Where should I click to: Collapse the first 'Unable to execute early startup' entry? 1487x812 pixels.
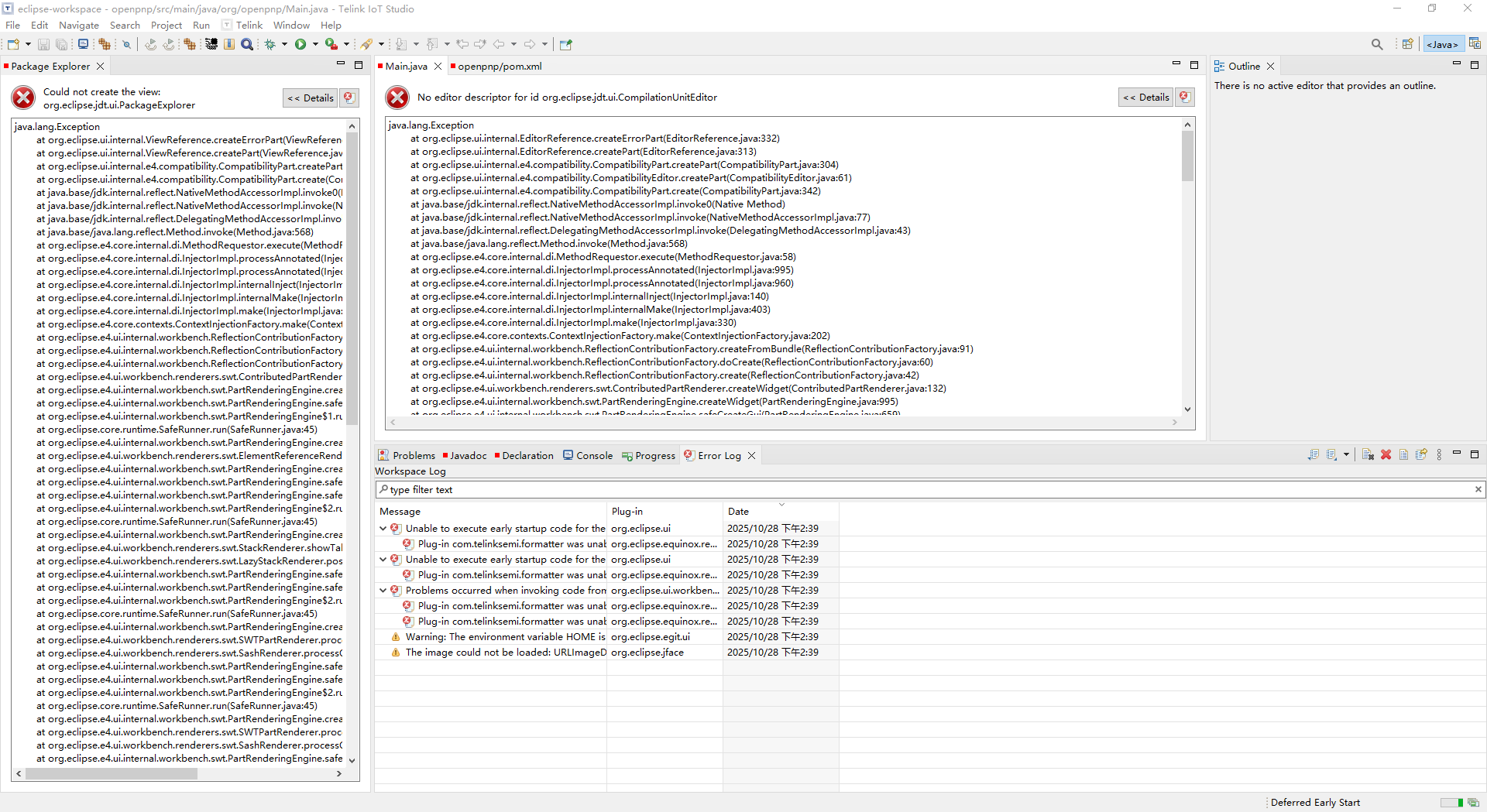tap(383, 529)
